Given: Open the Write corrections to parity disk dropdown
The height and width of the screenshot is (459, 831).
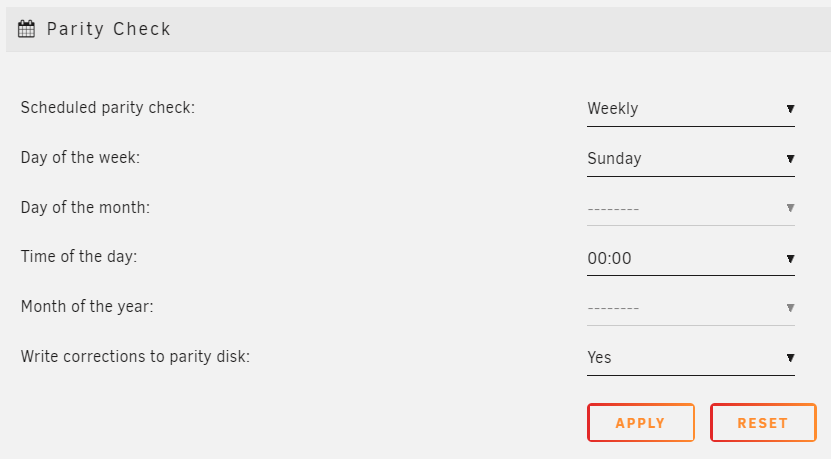Looking at the screenshot, I should click(691, 358).
